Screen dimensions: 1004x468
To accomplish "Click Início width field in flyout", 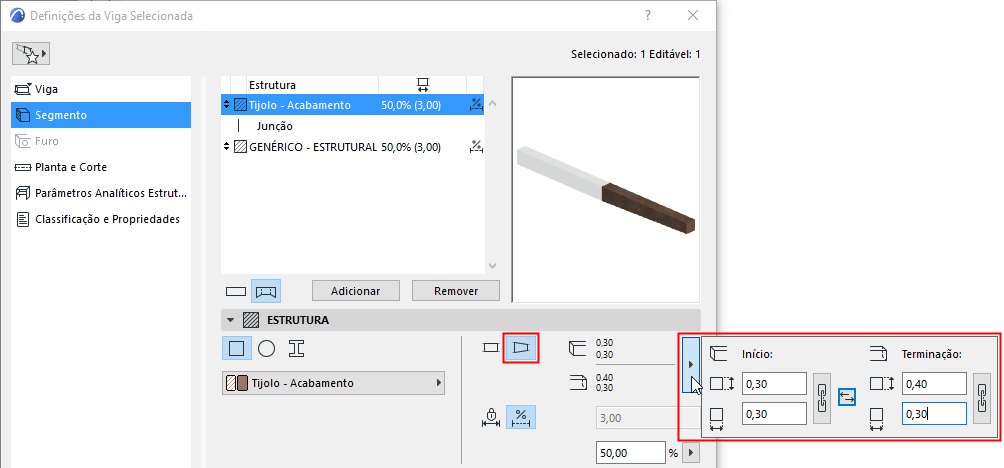I will [x=774, y=414].
